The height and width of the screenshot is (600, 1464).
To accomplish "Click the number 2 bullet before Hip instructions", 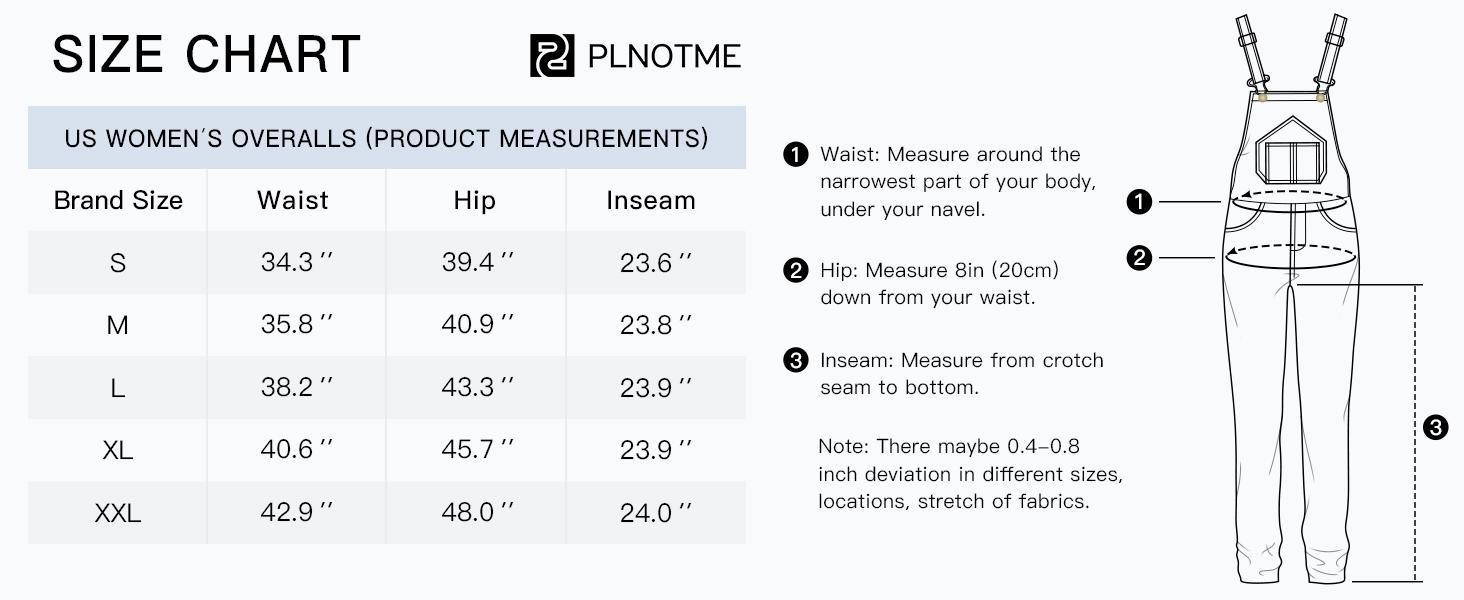I will [795, 270].
